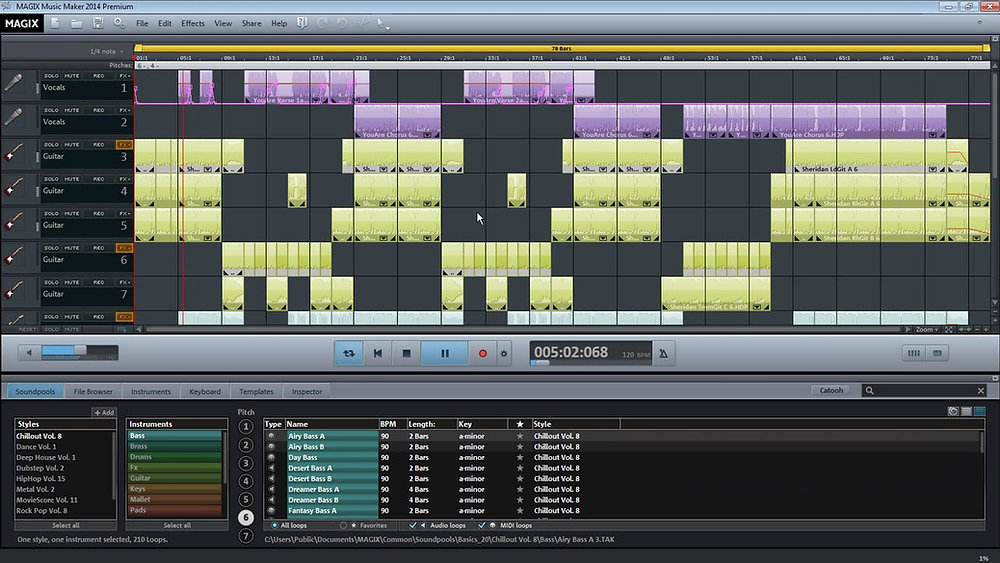Open the 1/4 note grid dropdown
This screenshot has width=1000, height=563.
[106, 51]
